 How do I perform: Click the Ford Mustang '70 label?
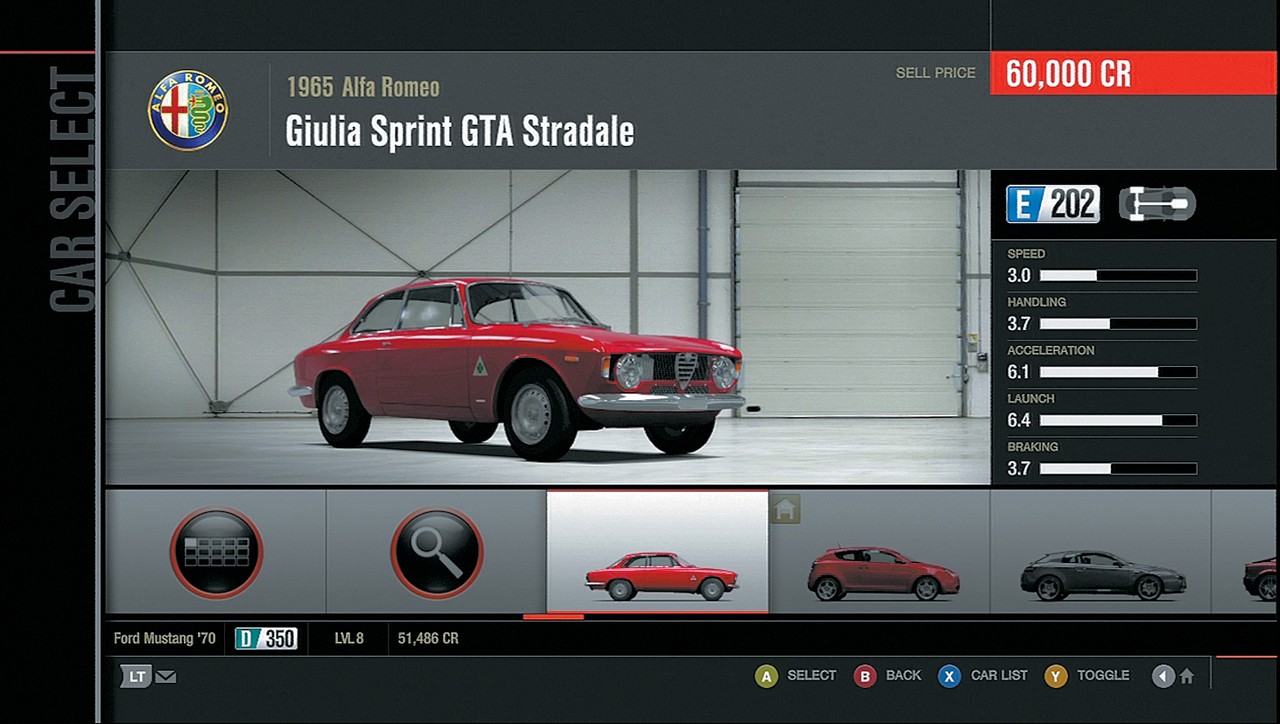point(164,638)
